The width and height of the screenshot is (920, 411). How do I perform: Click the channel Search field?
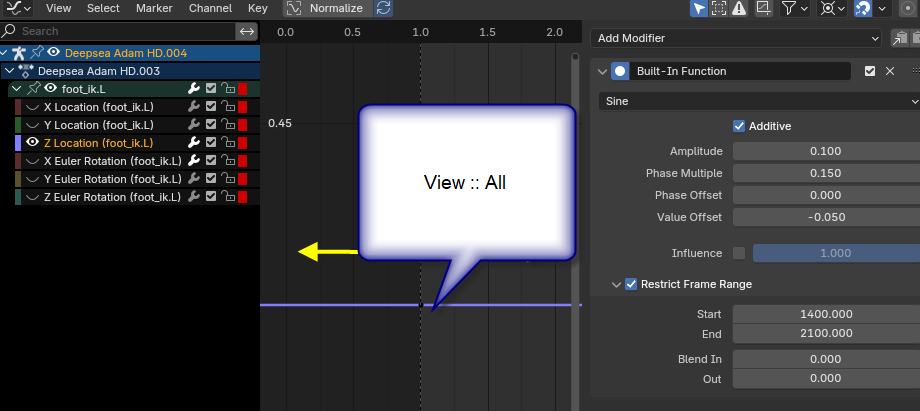click(119, 31)
